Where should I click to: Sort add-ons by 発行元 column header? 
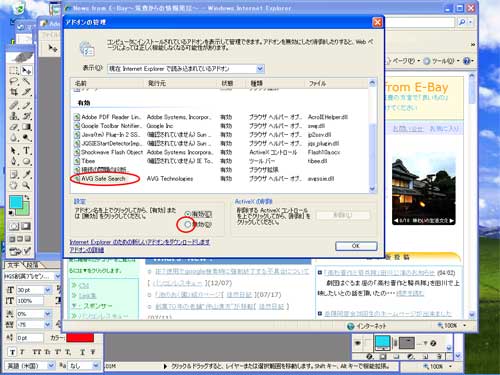tap(180, 83)
